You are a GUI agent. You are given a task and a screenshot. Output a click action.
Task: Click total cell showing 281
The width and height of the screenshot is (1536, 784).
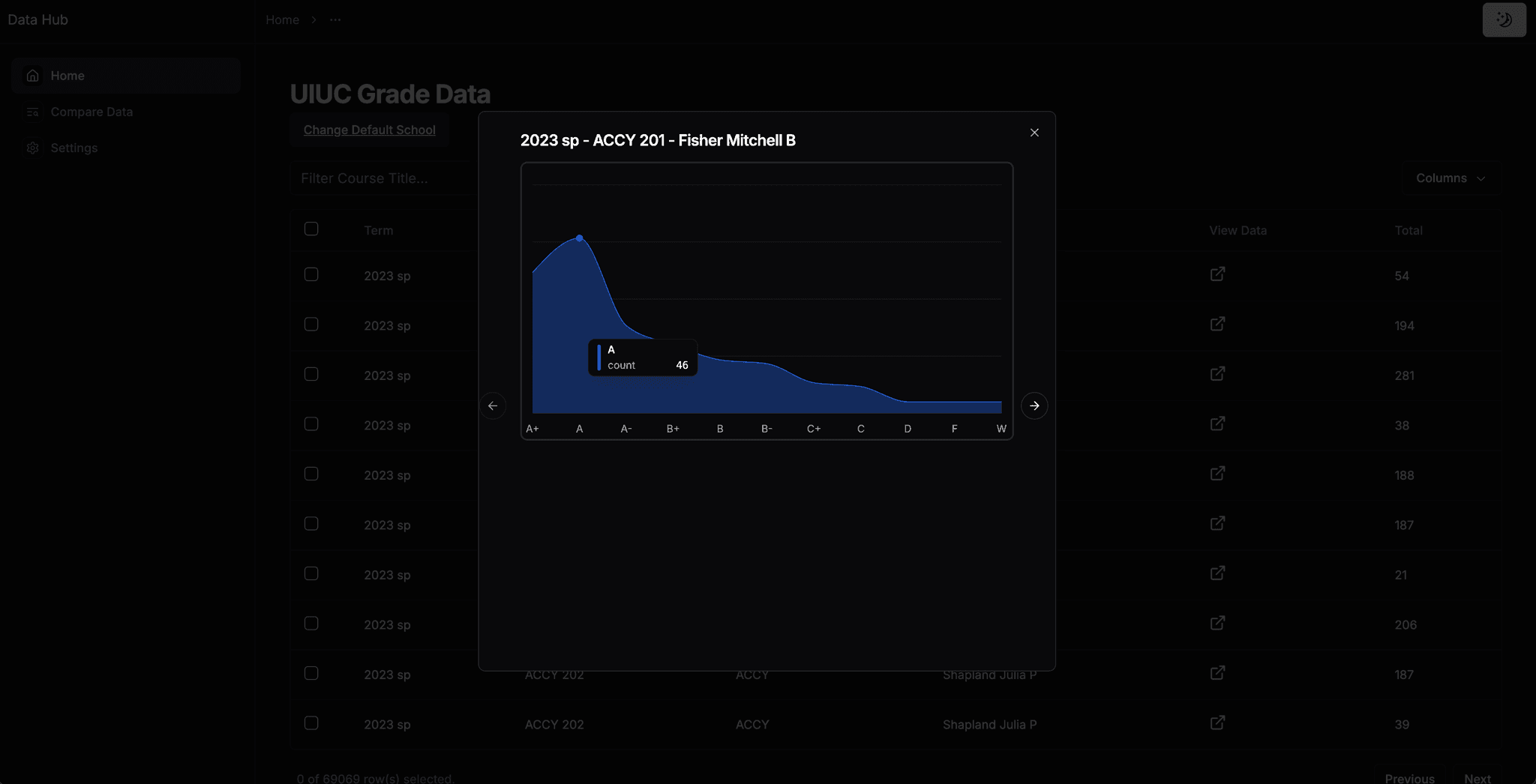tap(1404, 376)
